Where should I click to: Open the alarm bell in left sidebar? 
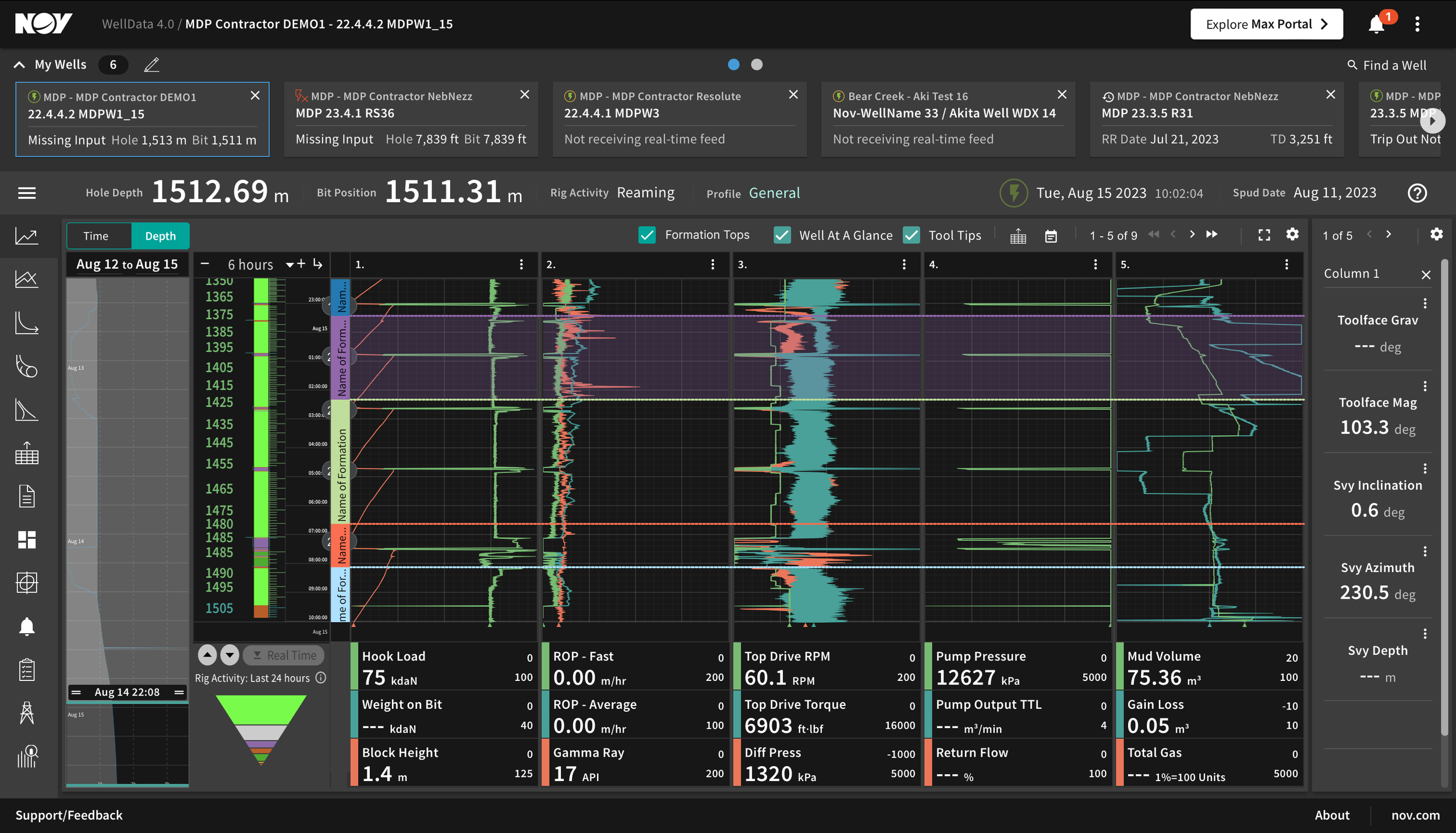click(27, 626)
